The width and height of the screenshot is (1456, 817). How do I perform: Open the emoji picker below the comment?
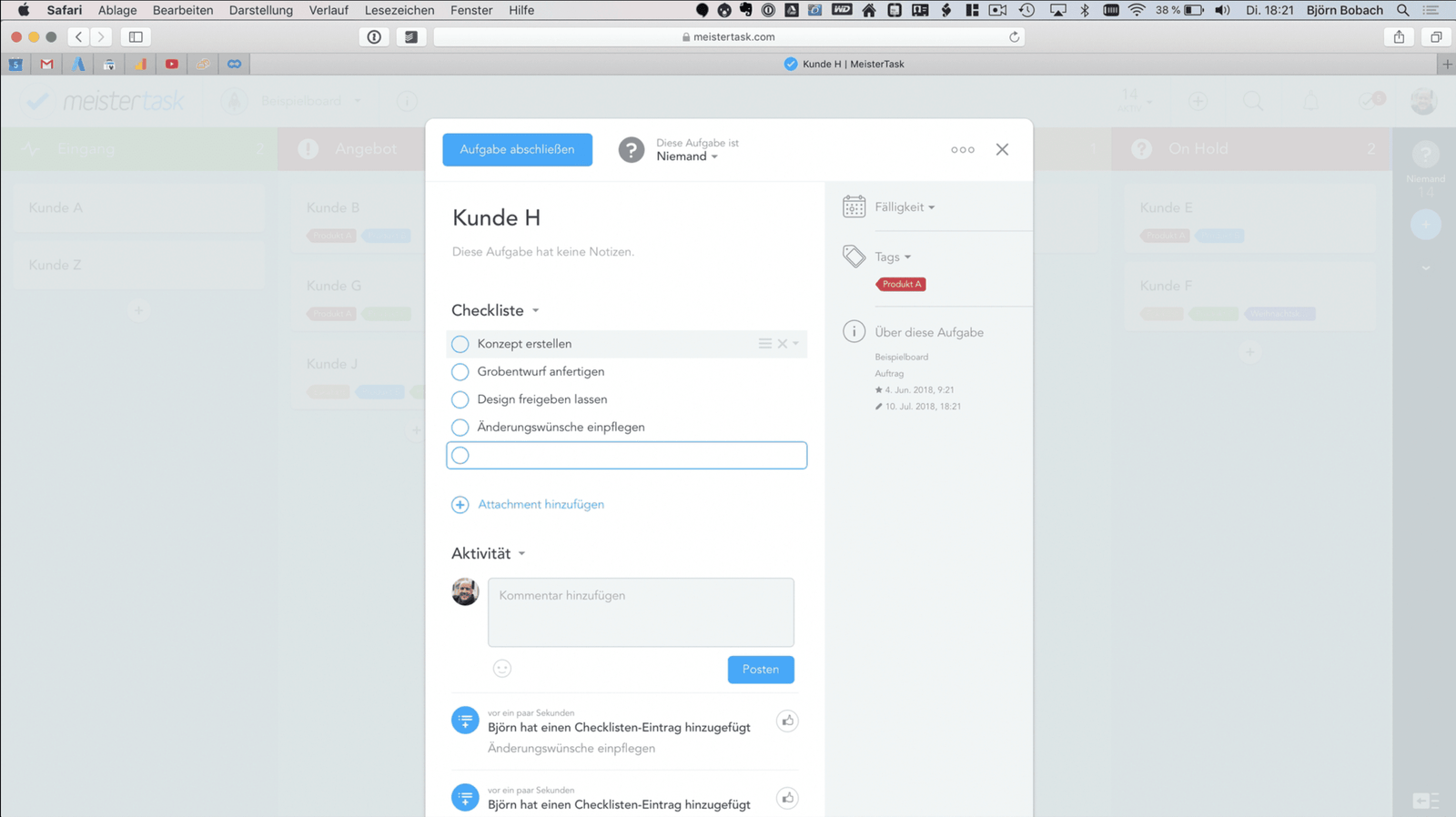point(502,669)
